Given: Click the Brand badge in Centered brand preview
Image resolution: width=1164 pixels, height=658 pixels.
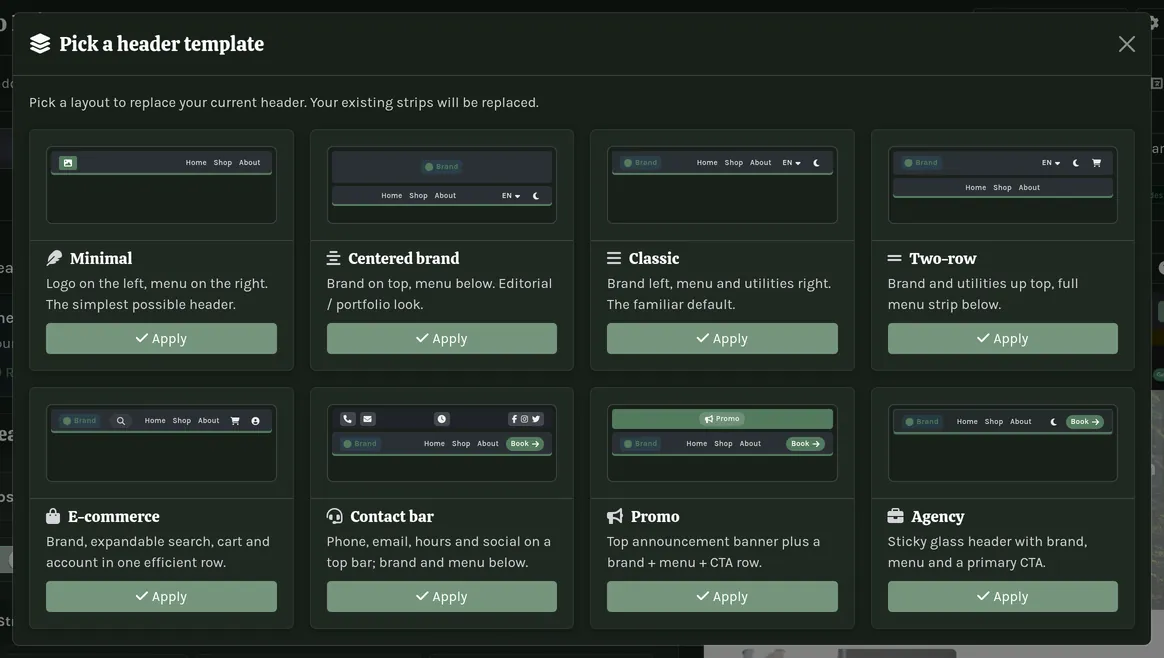Looking at the screenshot, I should tap(442, 167).
